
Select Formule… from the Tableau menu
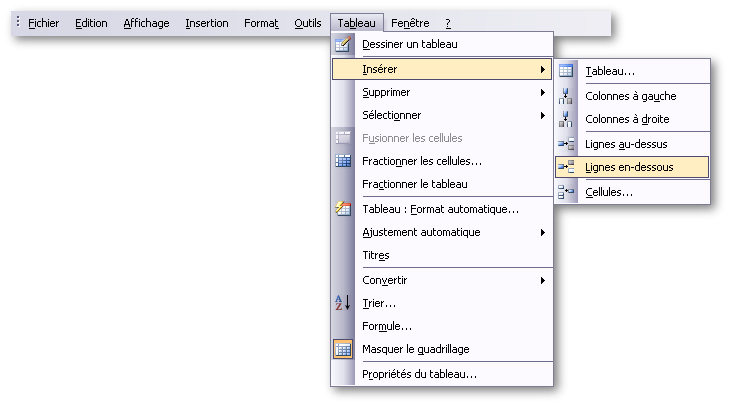point(387,326)
